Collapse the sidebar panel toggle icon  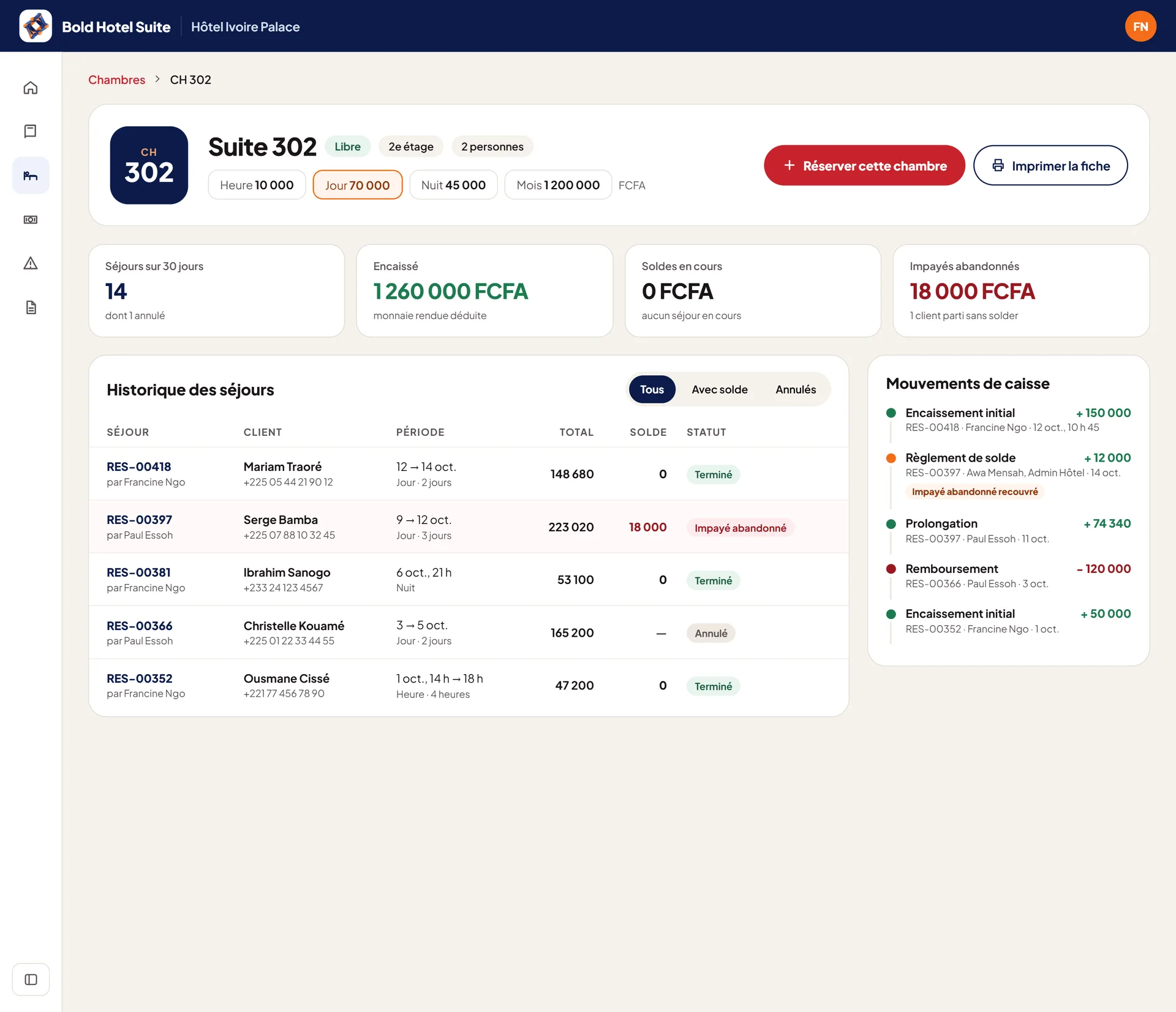click(x=31, y=980)
